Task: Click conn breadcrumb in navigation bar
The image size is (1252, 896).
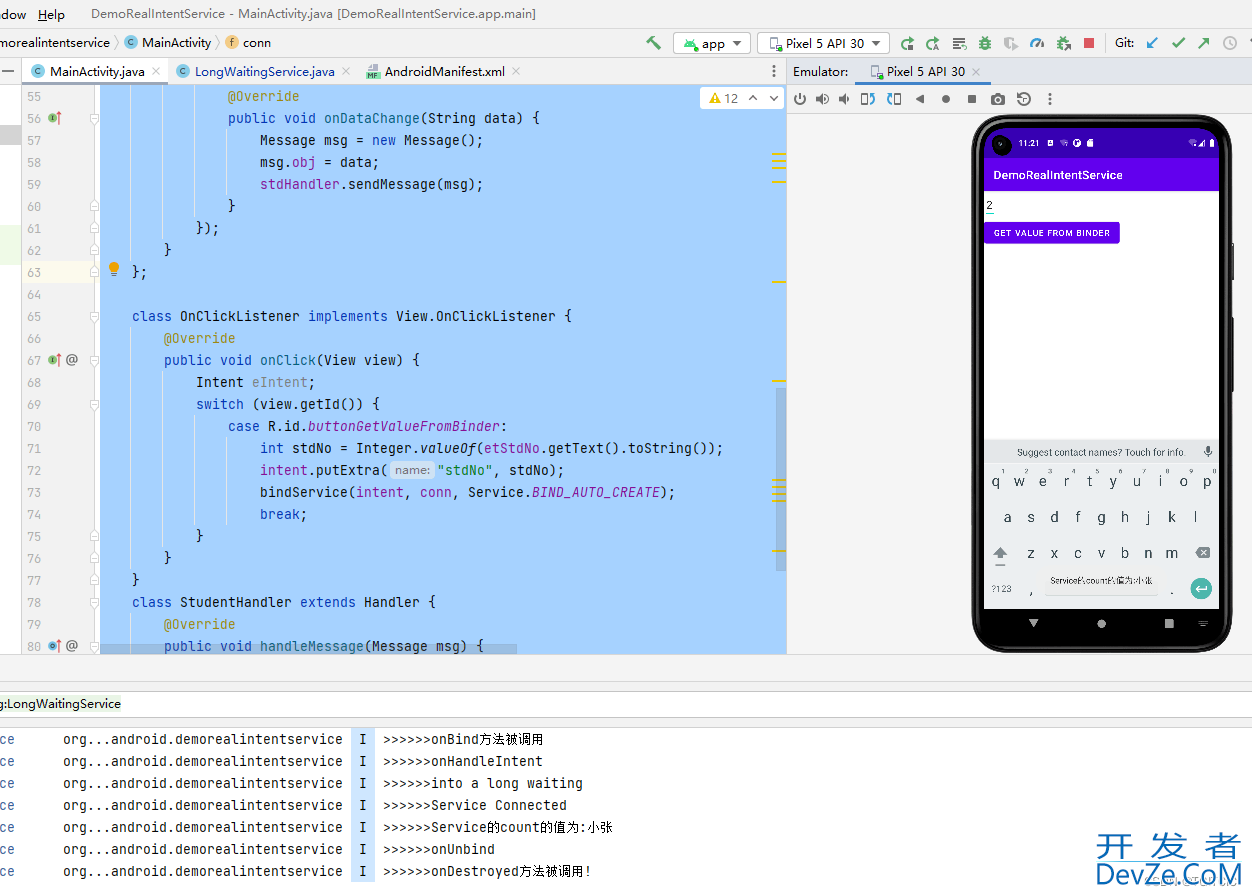Action: tap(249, 42)
